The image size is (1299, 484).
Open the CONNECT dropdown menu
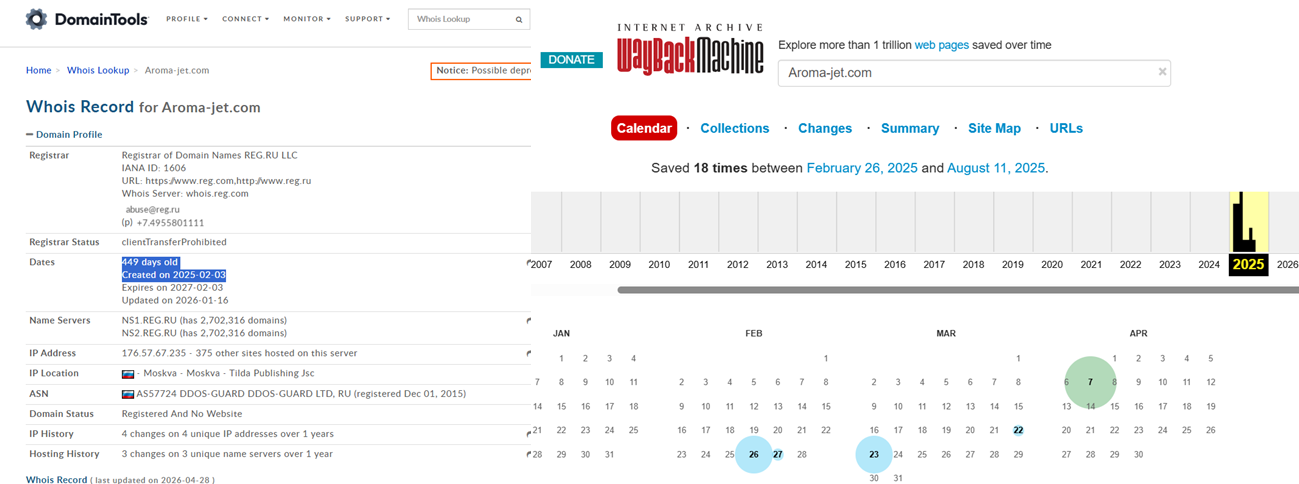pos(245,19)
